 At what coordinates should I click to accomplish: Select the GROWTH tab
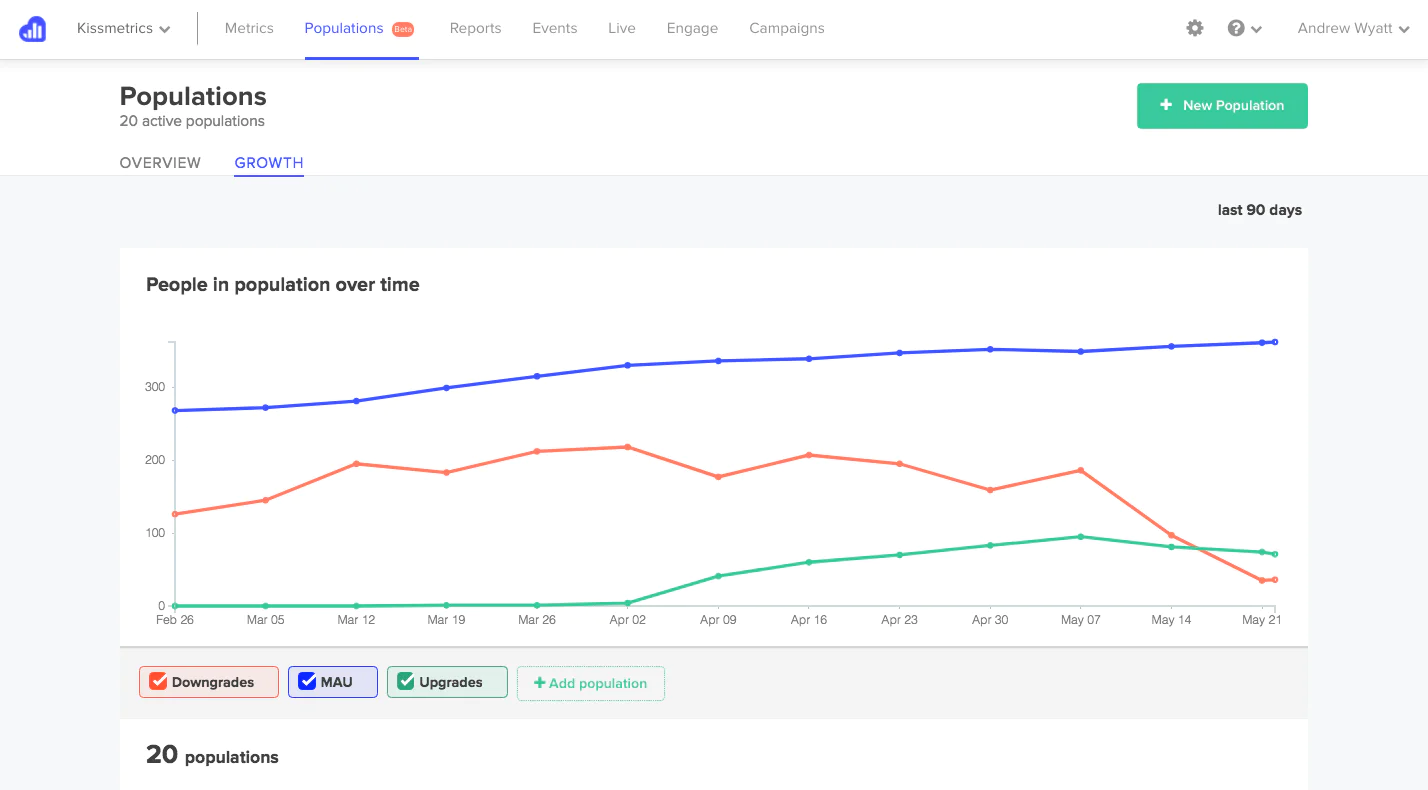(x=269, y=163)
